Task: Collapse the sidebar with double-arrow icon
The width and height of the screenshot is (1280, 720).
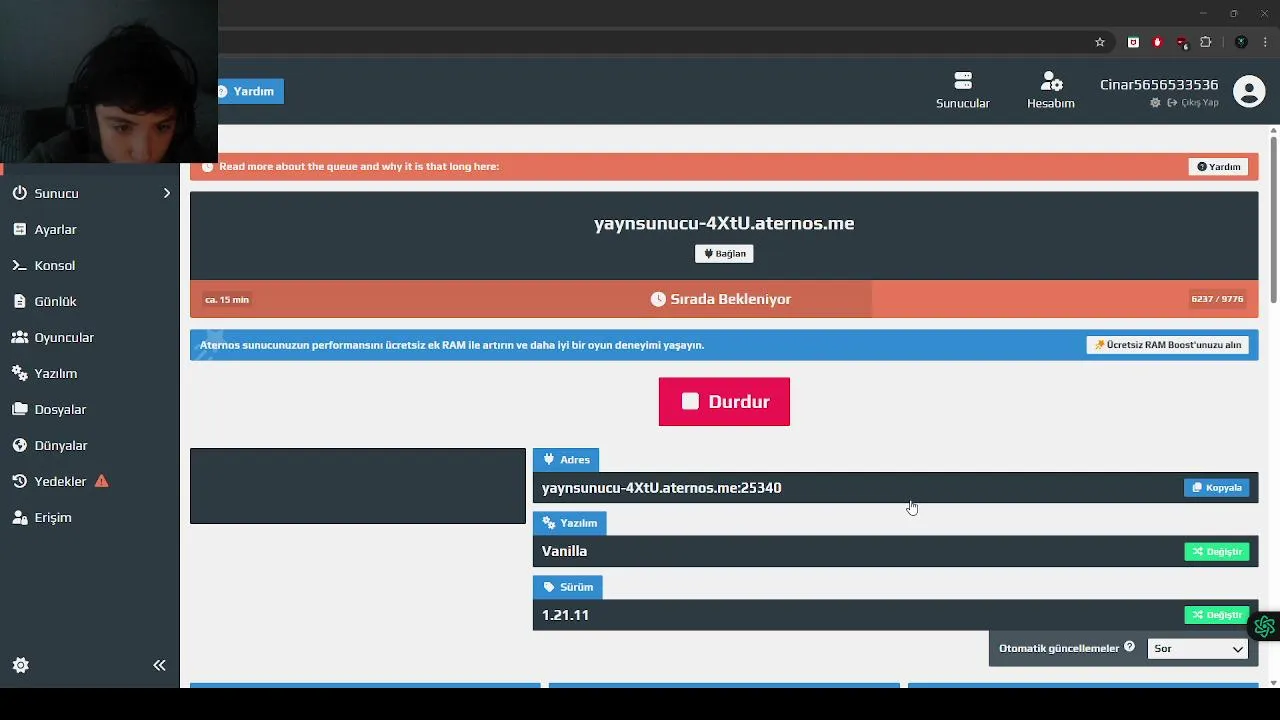Action: 159,665
